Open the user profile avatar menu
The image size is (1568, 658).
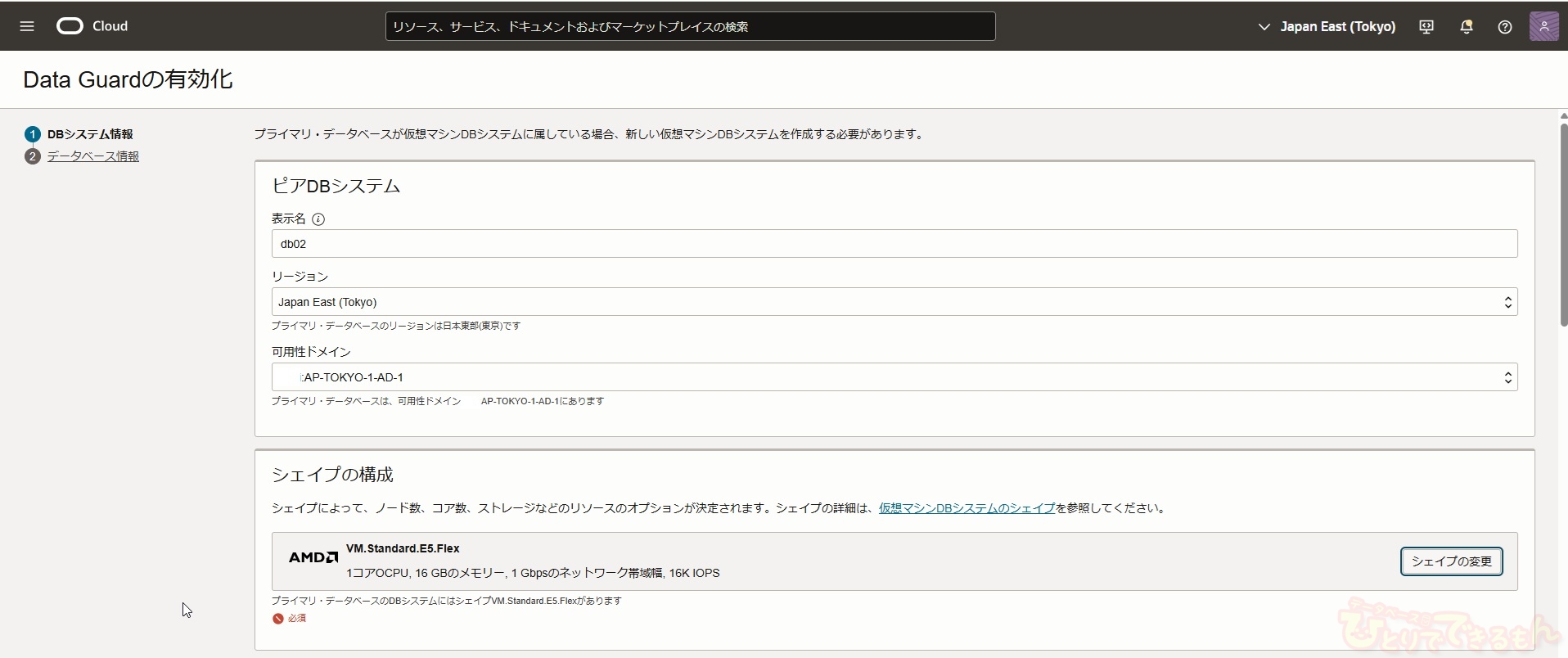1543,26
